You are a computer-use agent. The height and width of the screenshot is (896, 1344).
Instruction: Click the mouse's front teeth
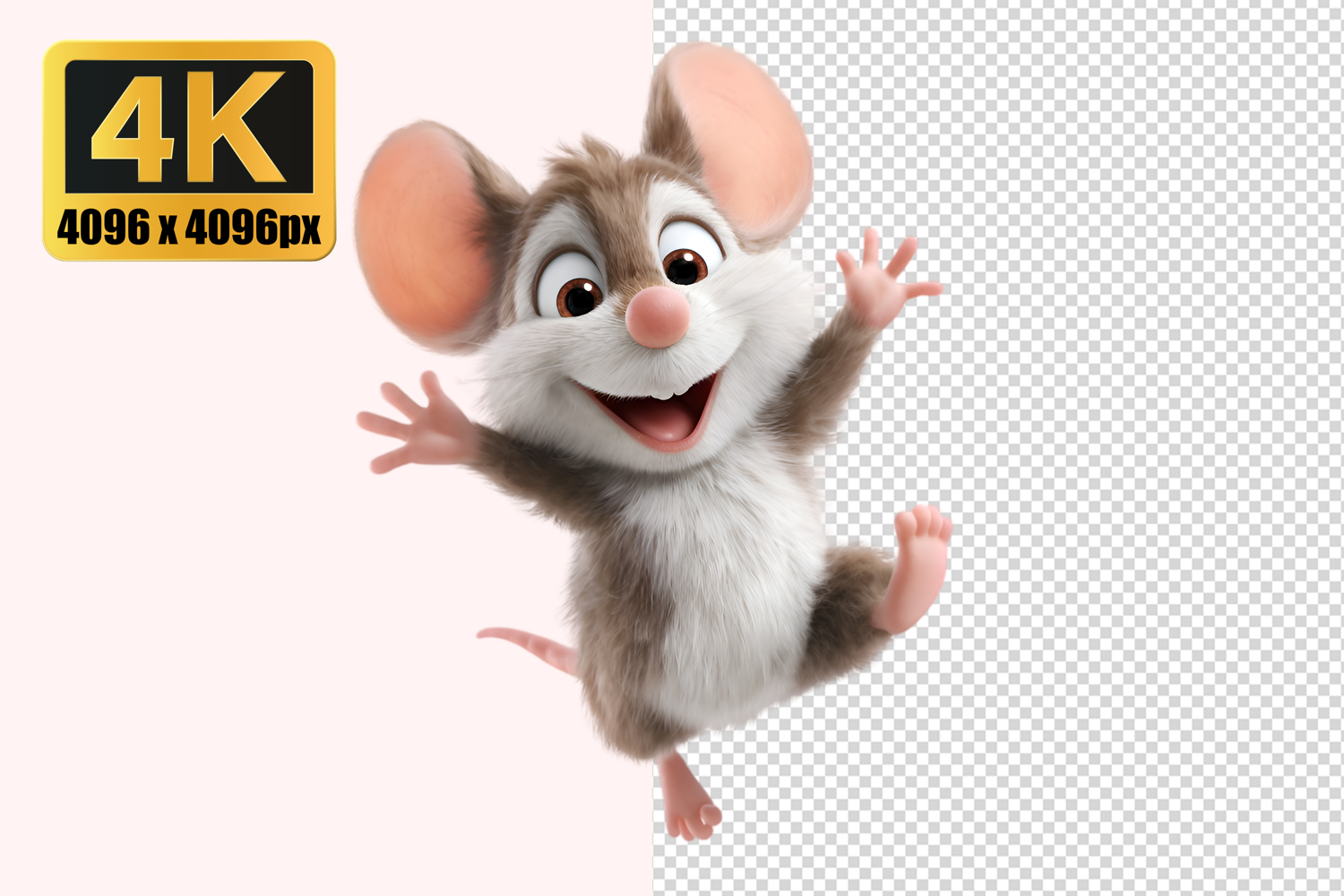663,392
